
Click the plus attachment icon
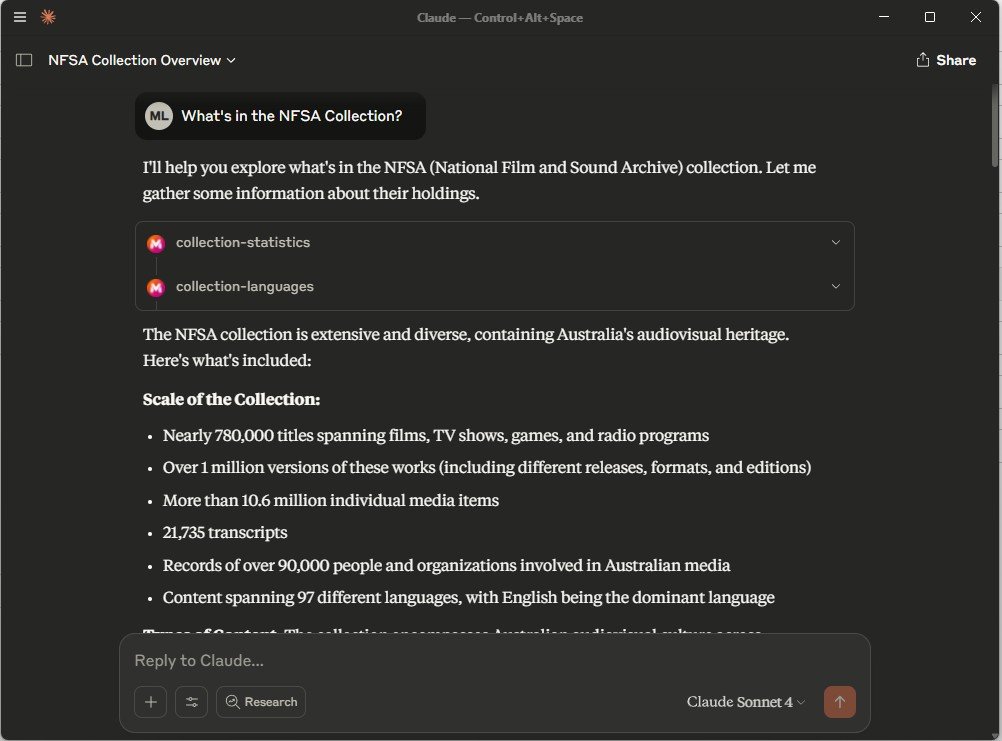pyautogui.click(x=151, y=702)
